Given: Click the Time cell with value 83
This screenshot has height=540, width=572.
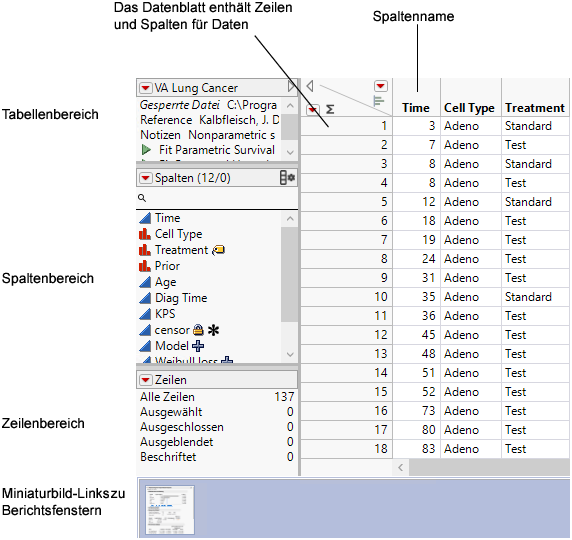Looking at the screenshot, I should click(417, 448).
